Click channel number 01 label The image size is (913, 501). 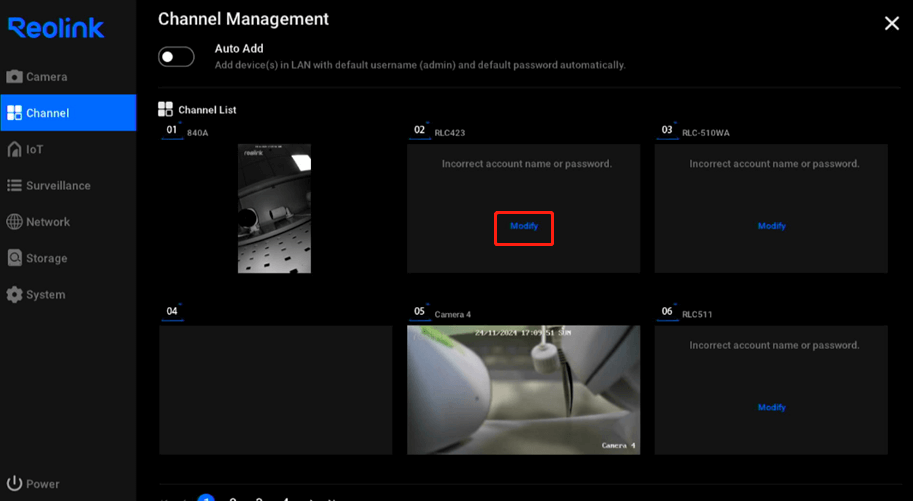pos(171,130)
